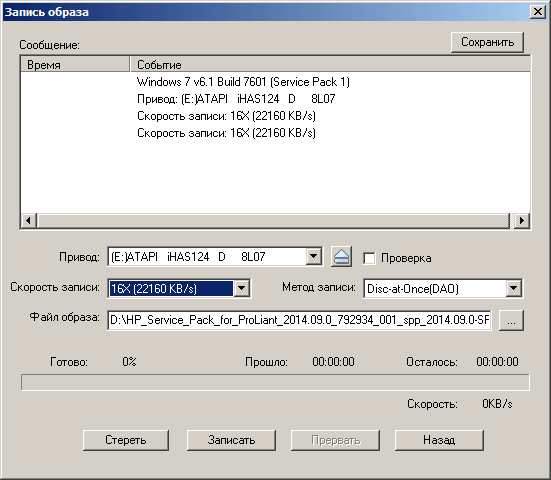Click the Сохранить button
Viewport: 551px width, 480px height.
point(487,42)
